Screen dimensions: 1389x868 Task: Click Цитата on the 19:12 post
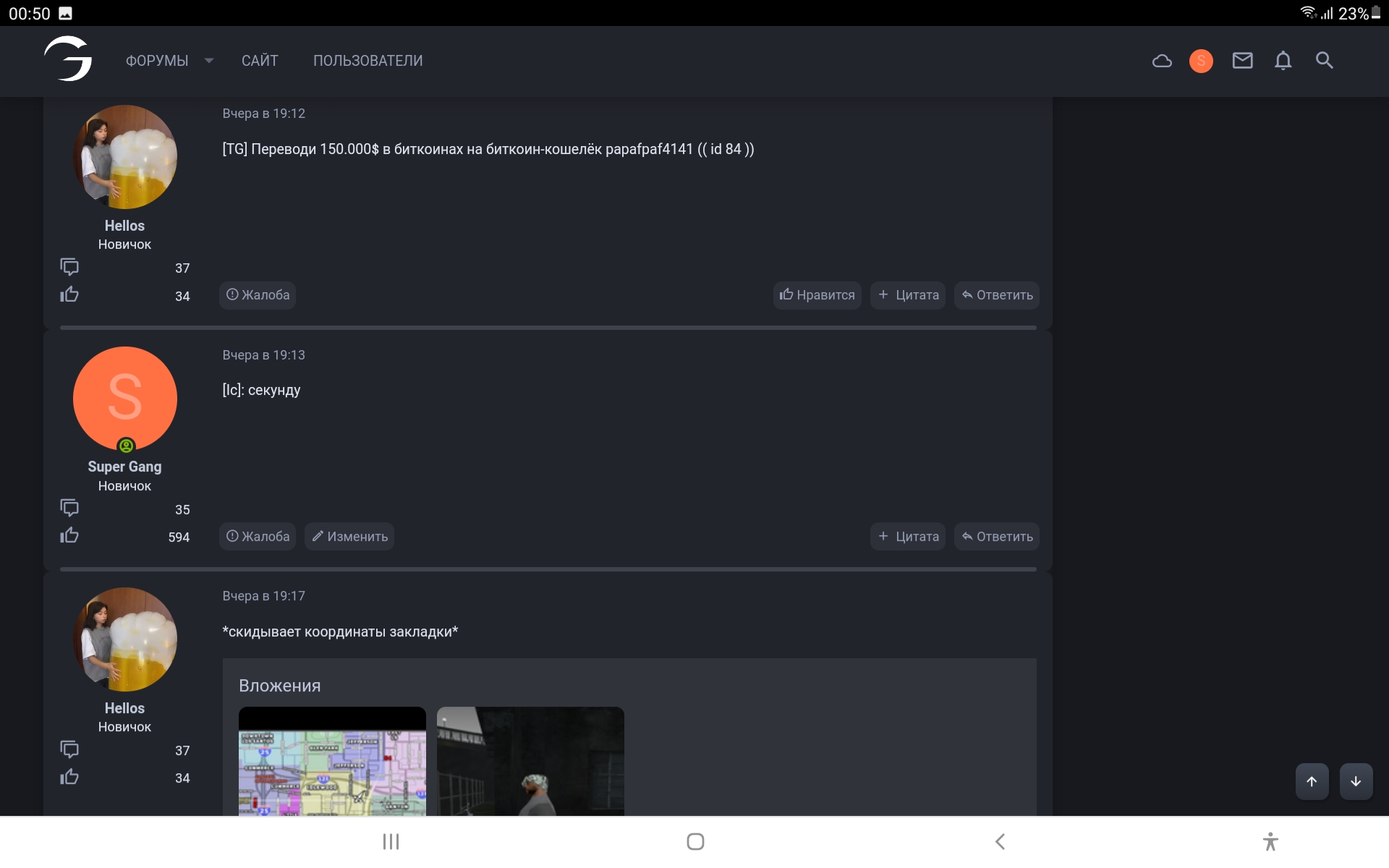coord(907,295)
